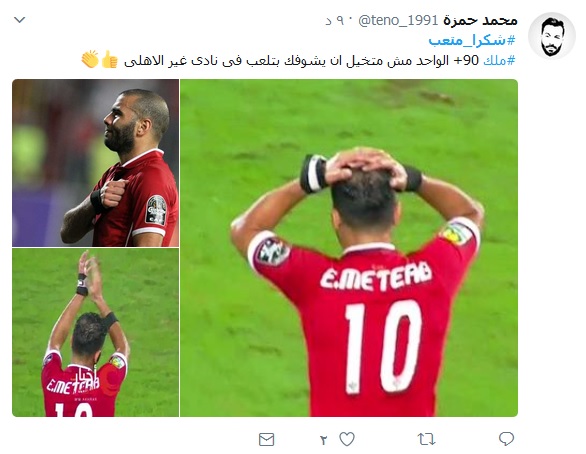
Task: Click the like count number ٢
Action: [324, 440]
